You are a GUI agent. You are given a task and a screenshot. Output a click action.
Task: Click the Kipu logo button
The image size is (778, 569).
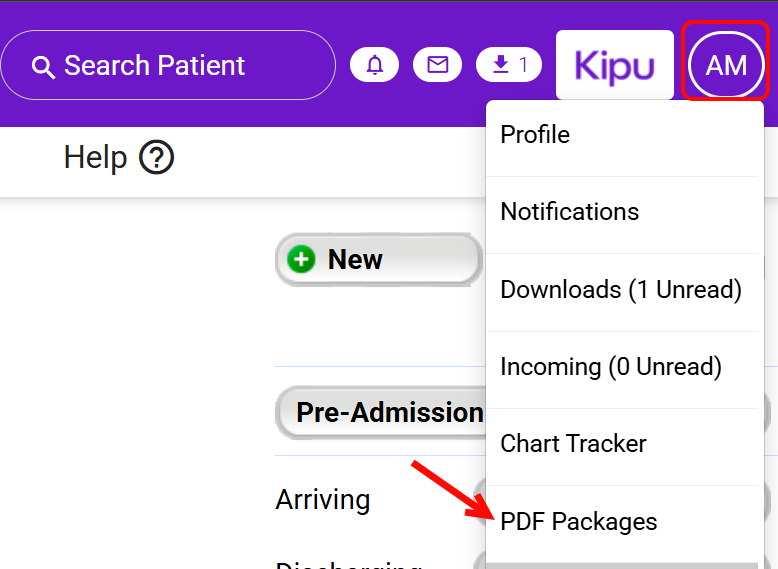tap(614, 65)
